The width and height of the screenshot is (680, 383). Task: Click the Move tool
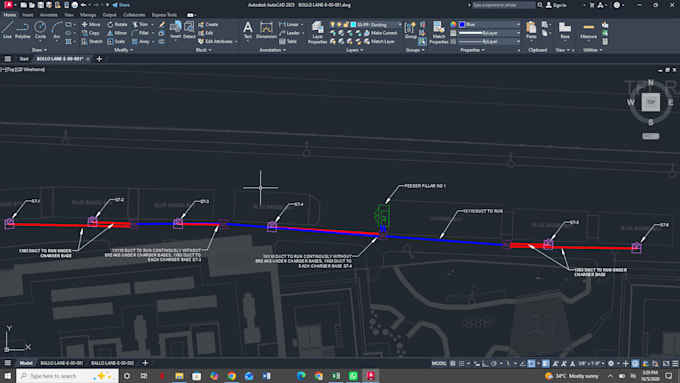pyautogui.click(x=91, y=24)
